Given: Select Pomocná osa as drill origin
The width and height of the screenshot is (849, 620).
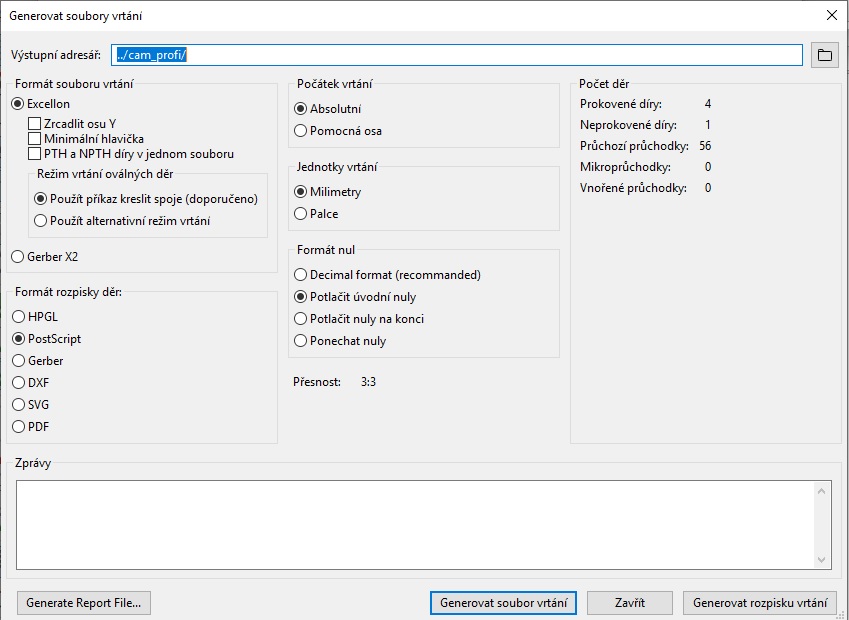Looking at the screenshot, I should pos(301,131).
